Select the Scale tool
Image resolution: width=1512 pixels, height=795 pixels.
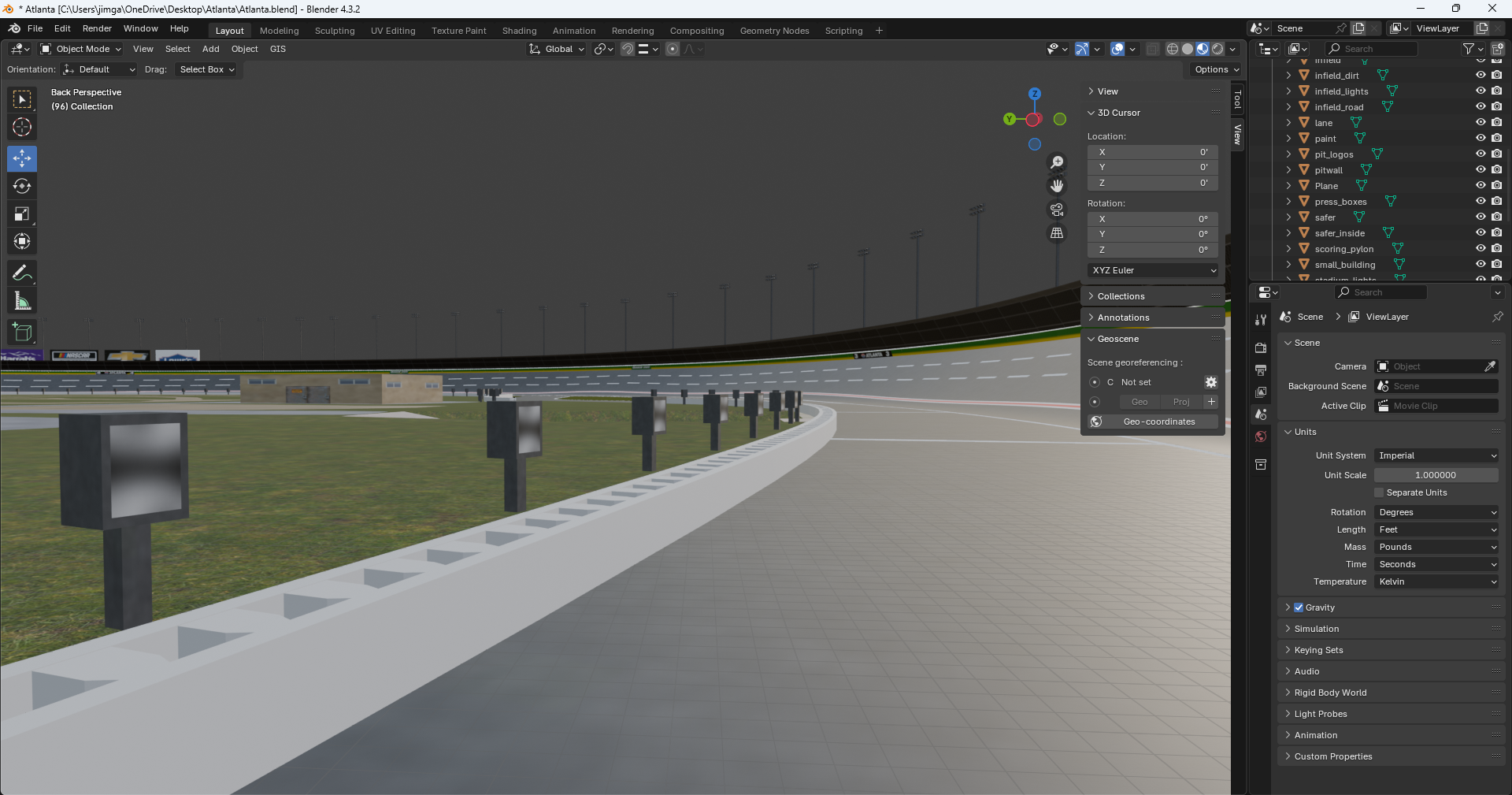22,214
